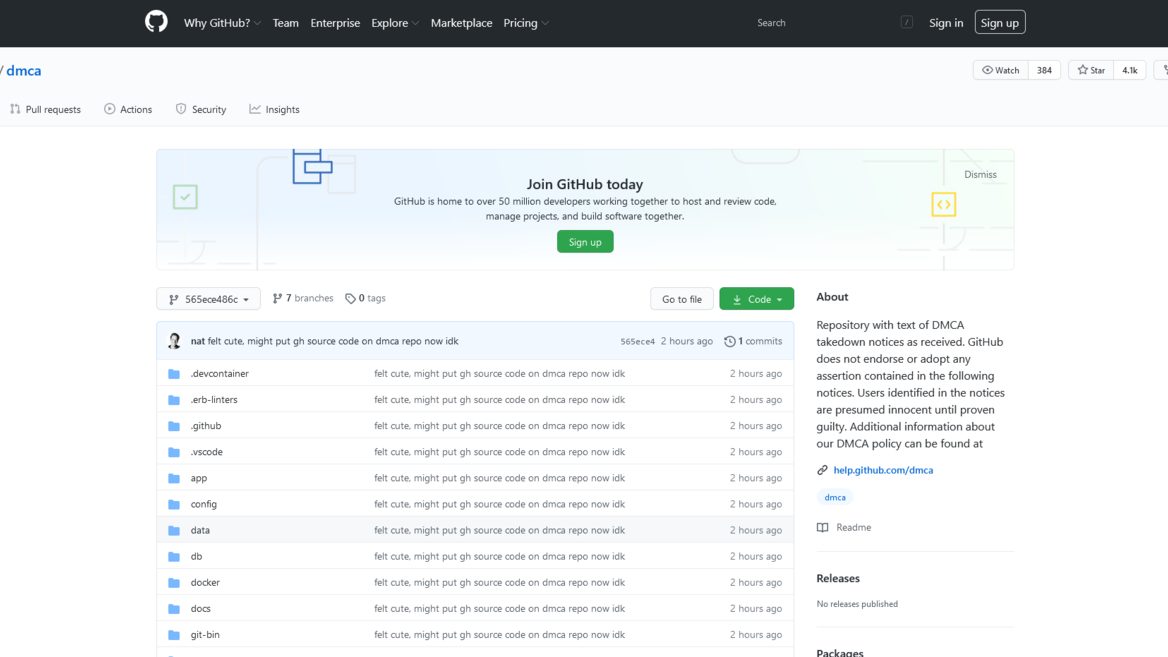1168x657 pixels.
Task: Switch to the Pull requests tab
Action: click(x=45, y=110)
